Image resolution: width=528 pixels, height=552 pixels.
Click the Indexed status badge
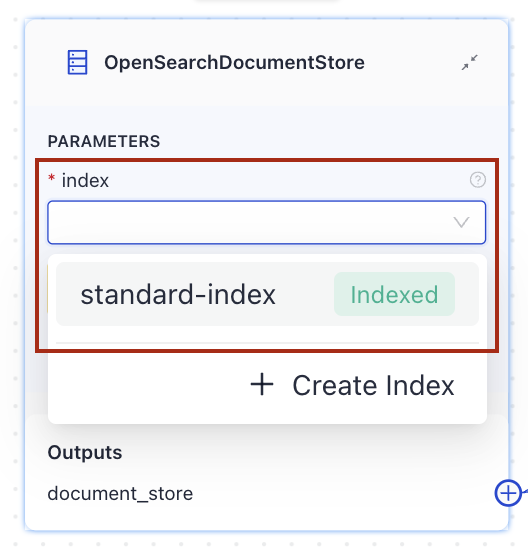click(x=394, y=294)
